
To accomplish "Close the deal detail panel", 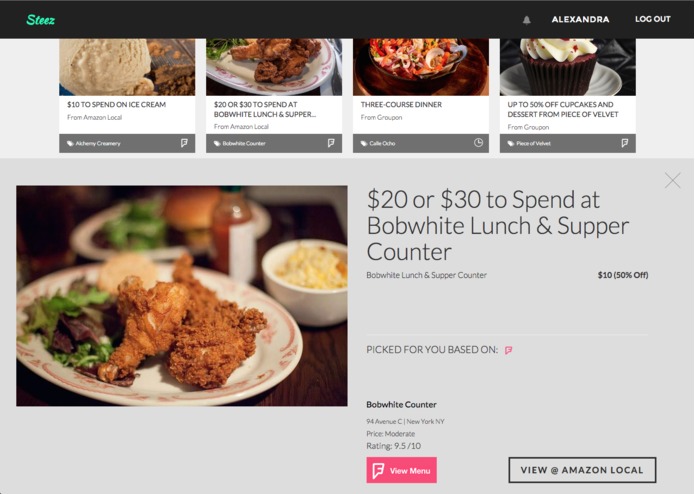I will click(x=672, y=180).
